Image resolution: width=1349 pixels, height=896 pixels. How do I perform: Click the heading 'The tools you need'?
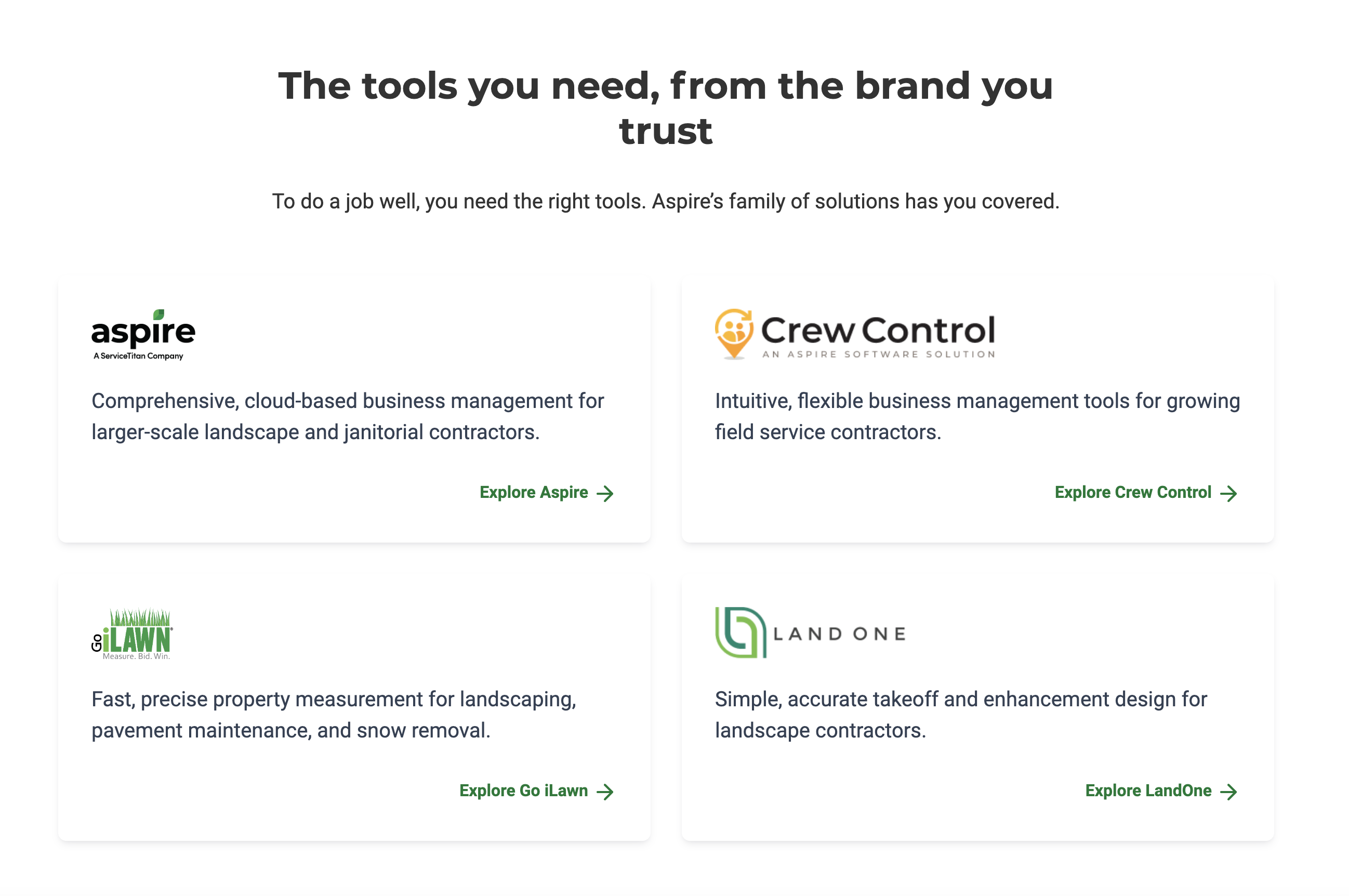(x=666, y=108)
